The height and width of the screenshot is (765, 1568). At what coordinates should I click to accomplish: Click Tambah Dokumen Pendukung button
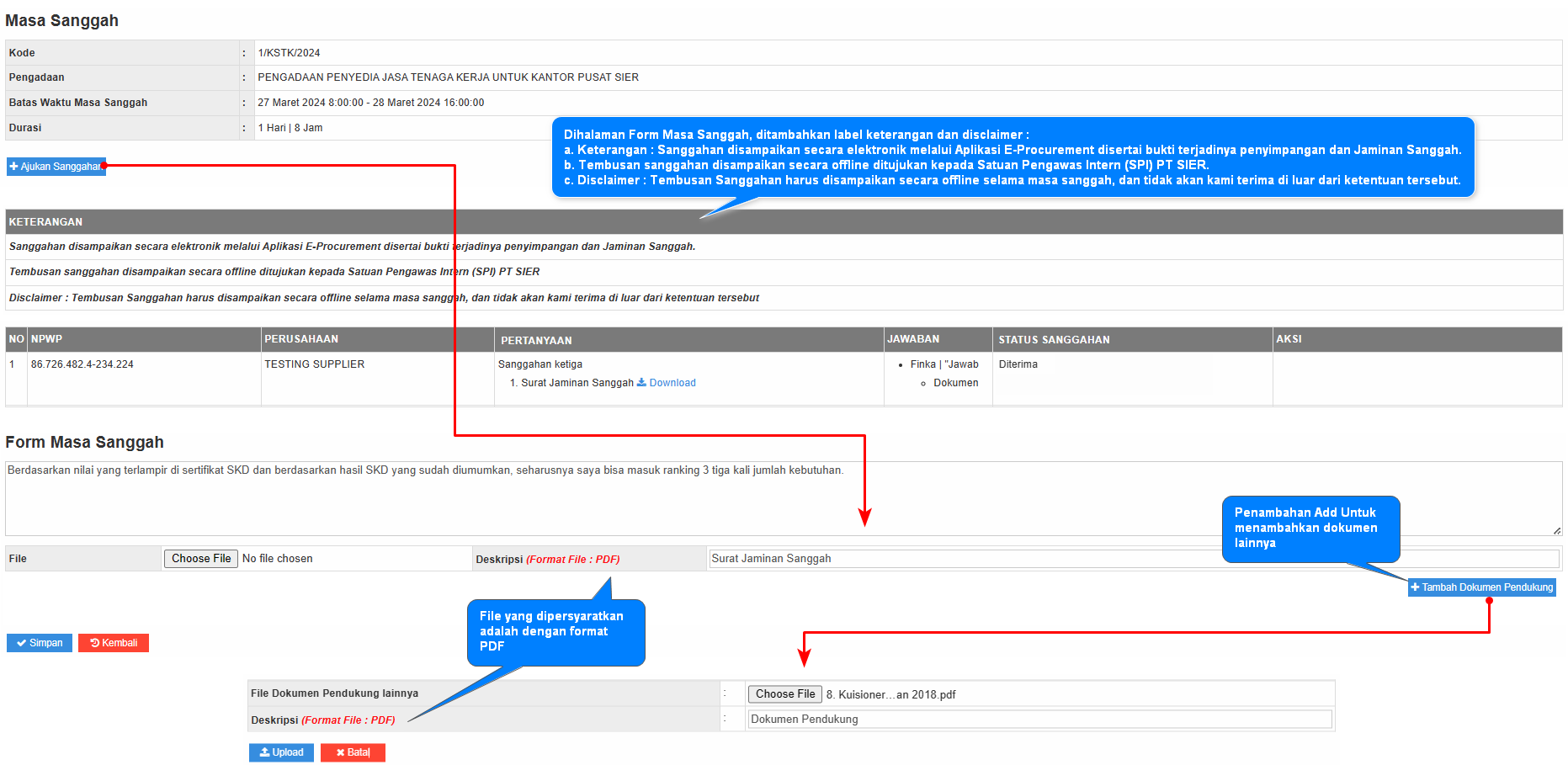1481,587
